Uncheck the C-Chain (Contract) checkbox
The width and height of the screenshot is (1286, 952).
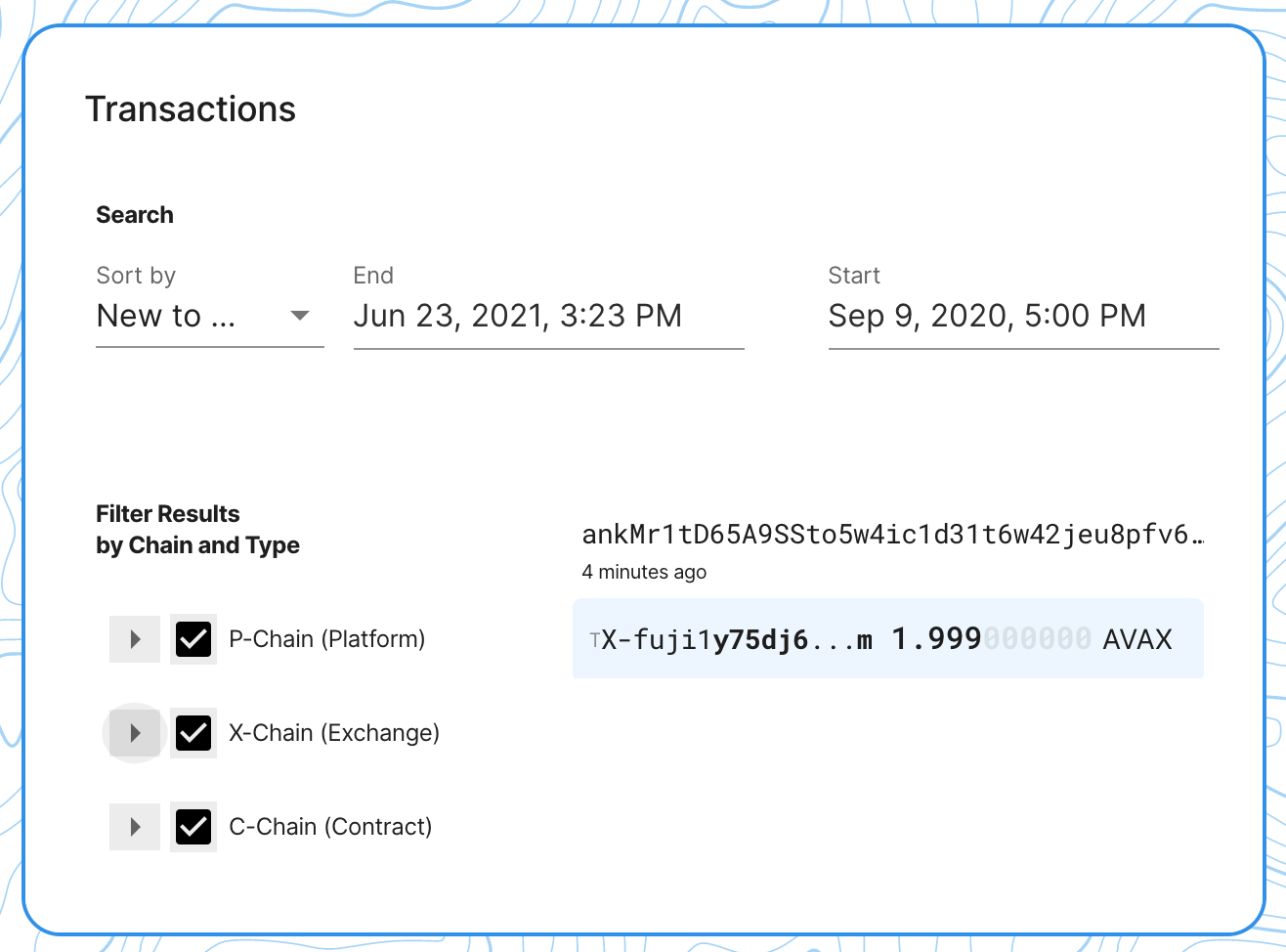pos(193,827)
